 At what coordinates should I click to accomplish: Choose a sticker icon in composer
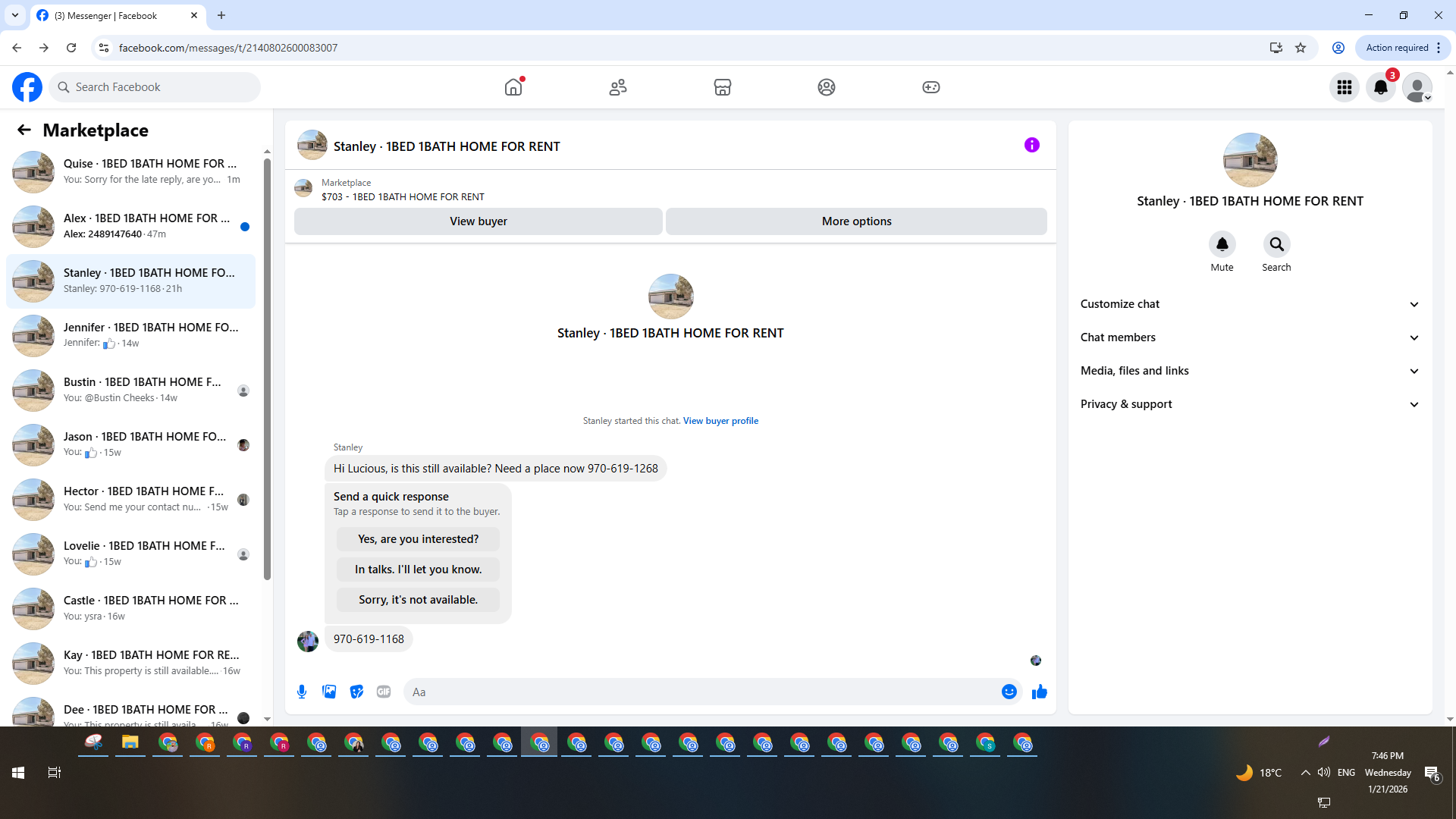(x=356, y=692)
